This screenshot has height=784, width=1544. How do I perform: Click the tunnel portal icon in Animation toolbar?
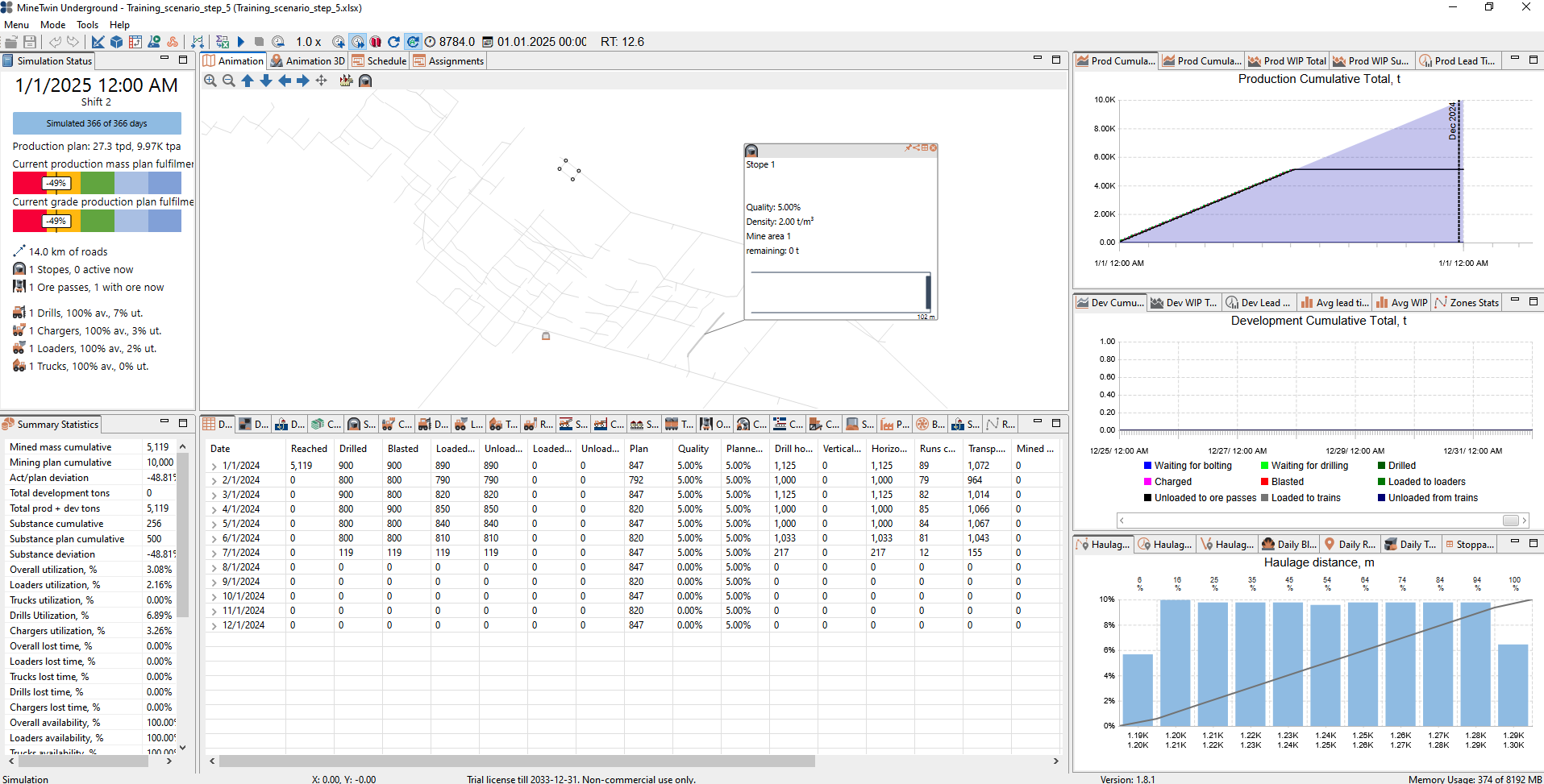[365, 81]
